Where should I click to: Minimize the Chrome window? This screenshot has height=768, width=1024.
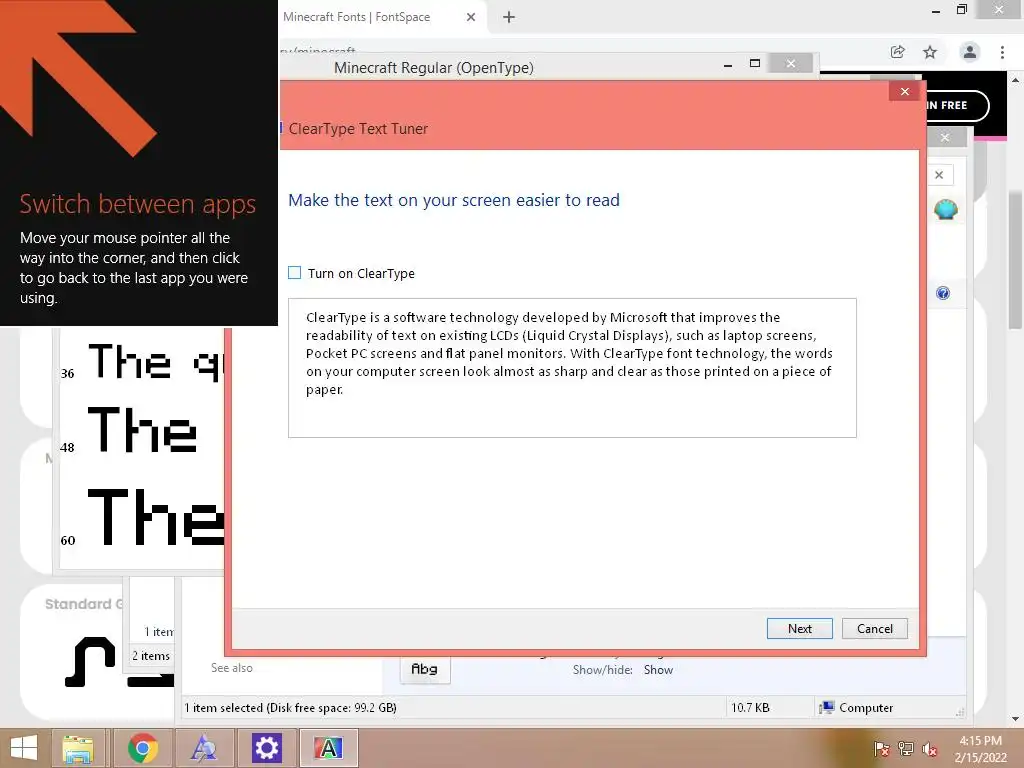coord(936,11)
